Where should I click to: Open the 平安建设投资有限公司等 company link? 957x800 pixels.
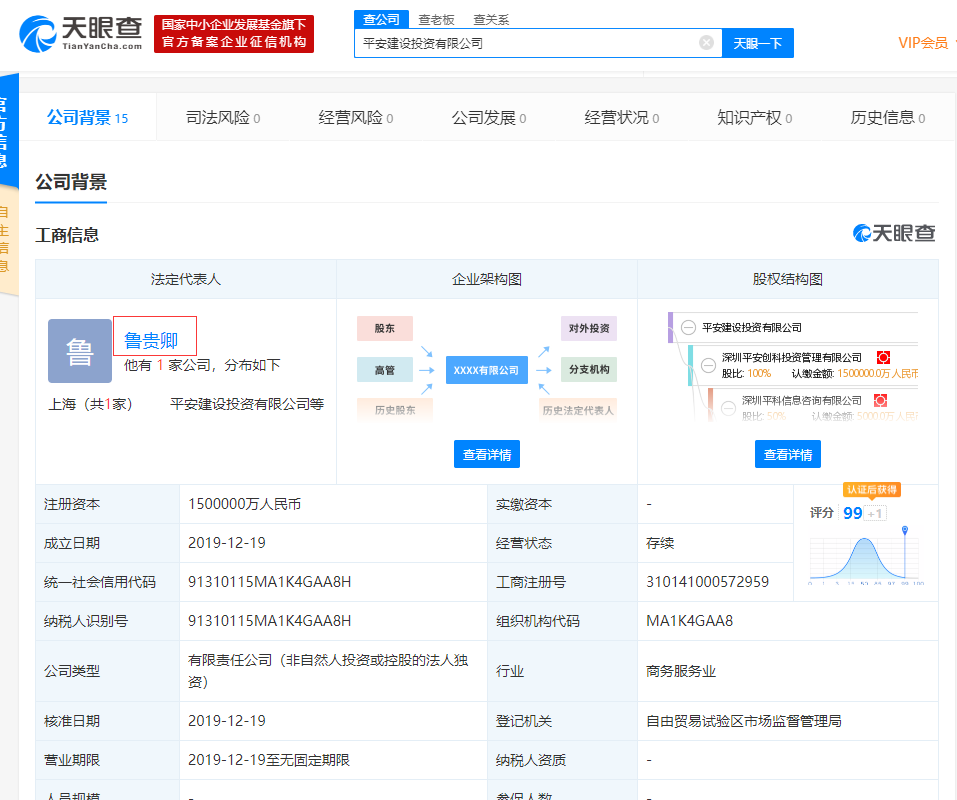247,404
